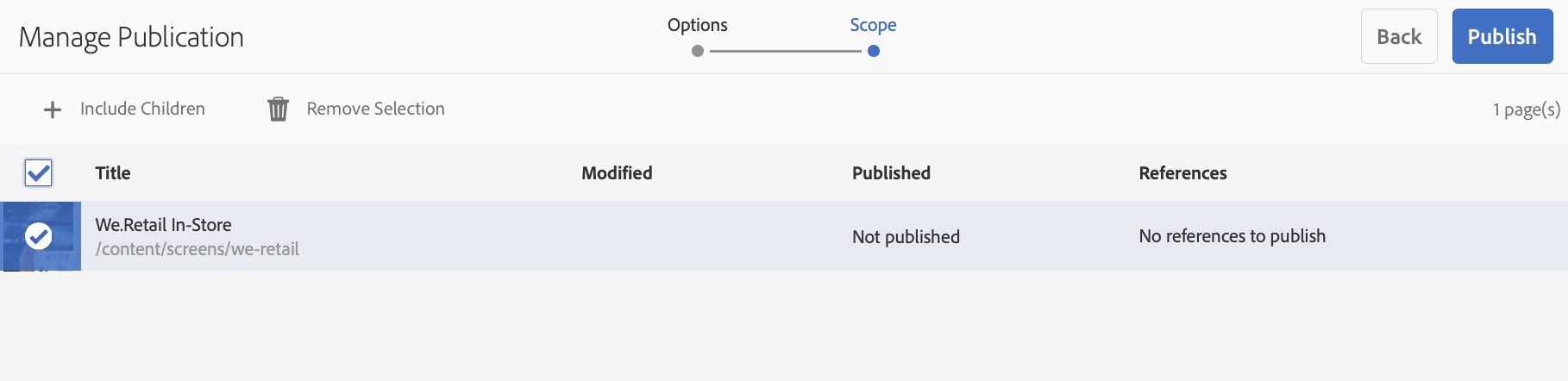Click the Remove Selection text label

coord(375,109)
